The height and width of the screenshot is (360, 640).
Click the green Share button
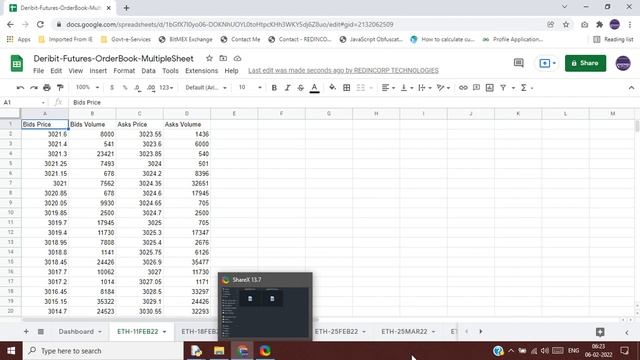click(x=585, y=63)
